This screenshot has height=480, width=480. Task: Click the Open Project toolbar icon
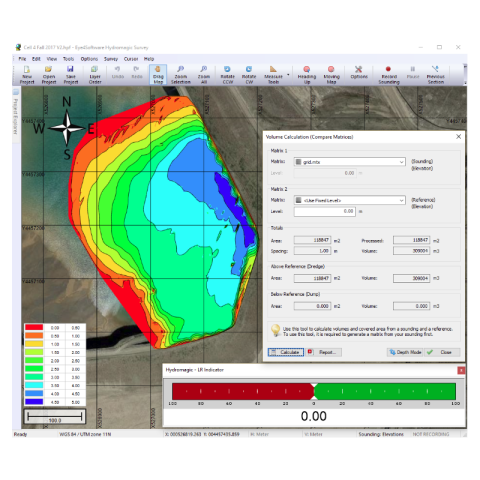click(x=49, y=75)
